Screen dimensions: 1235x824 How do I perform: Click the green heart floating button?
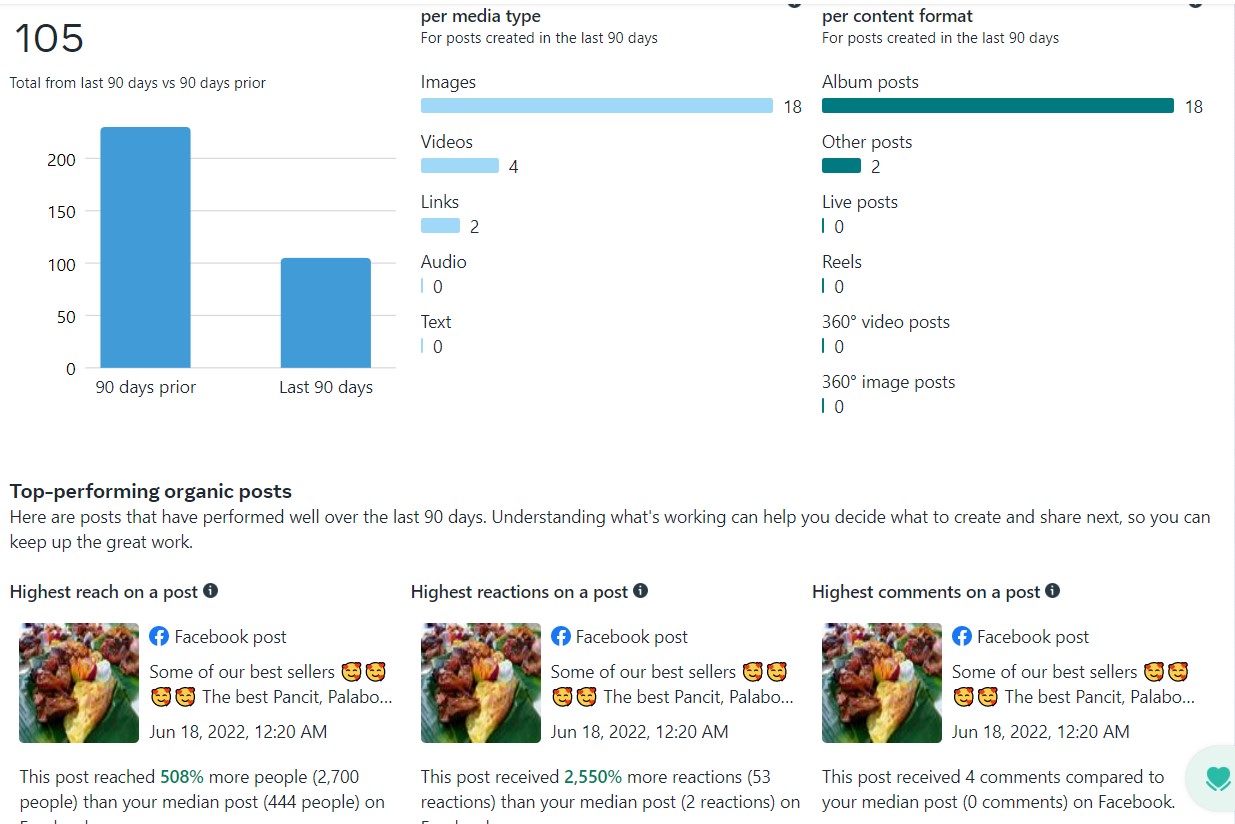tap(1216, 778)
